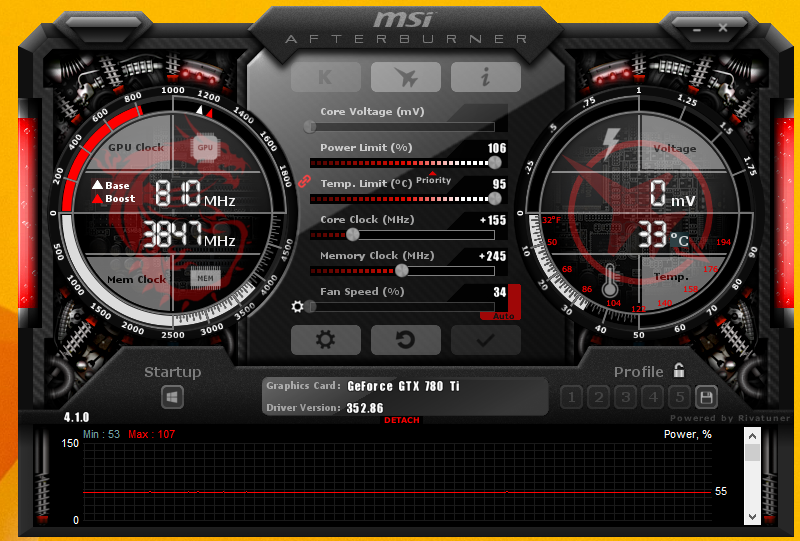The image size is (800, 541).
Task: Click the DETACH monitor link
Action: coord(402,420)
